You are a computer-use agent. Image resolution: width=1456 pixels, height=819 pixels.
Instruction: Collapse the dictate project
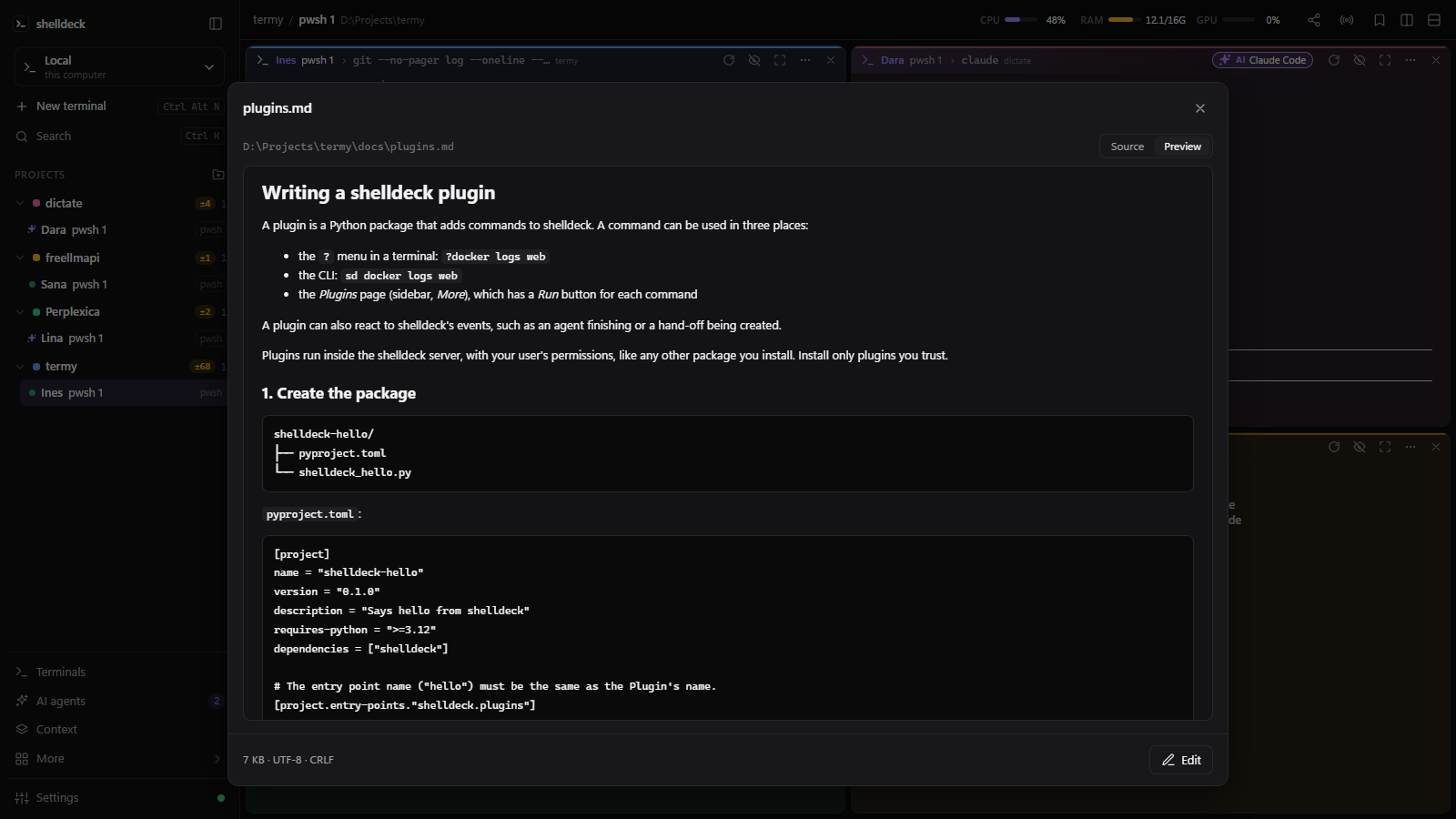click(20, 204)
